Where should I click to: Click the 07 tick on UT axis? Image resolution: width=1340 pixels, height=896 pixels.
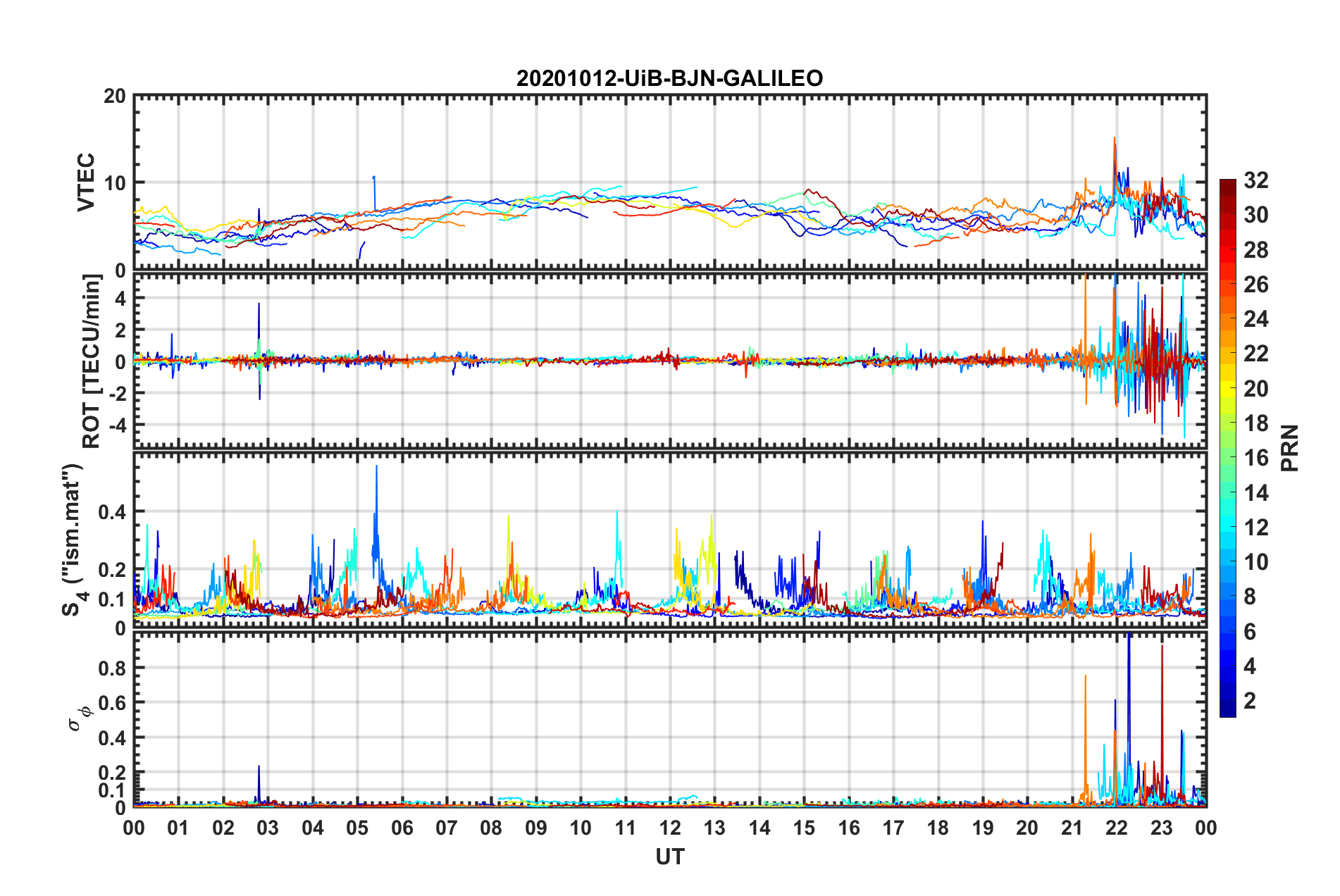pos(447,828)
